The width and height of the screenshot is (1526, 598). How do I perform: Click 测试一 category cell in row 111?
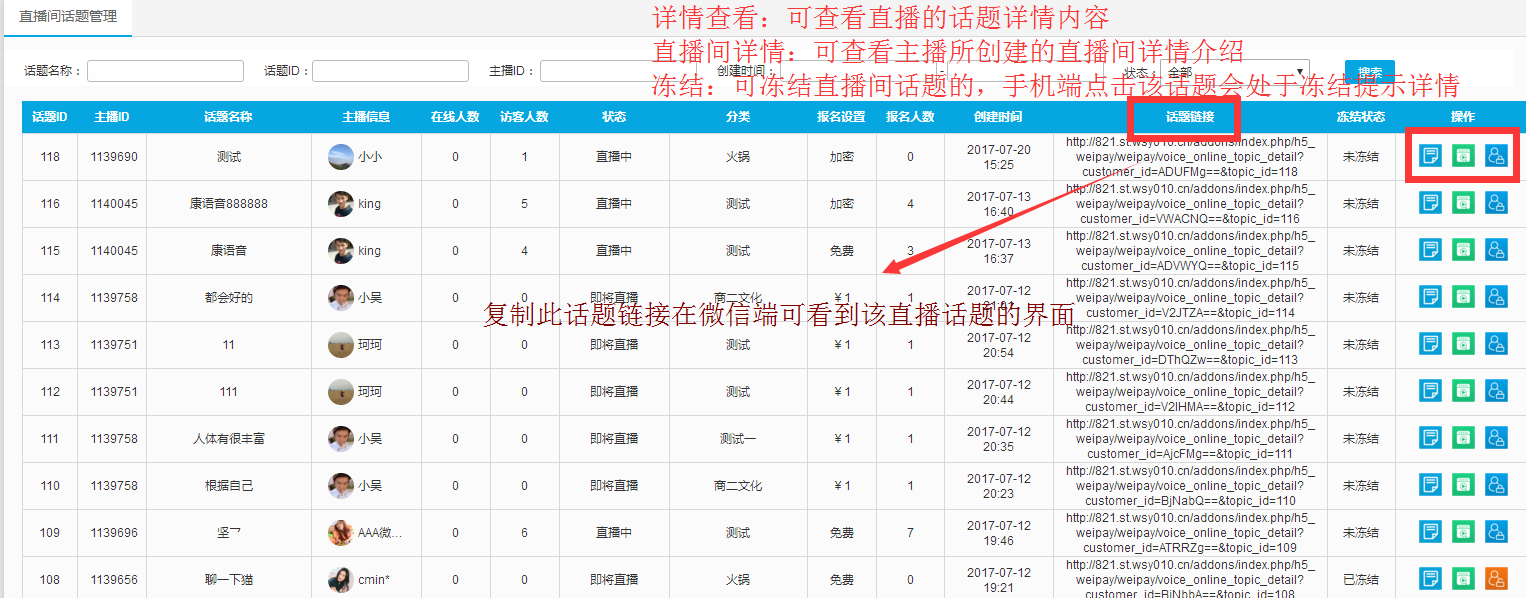738,438
